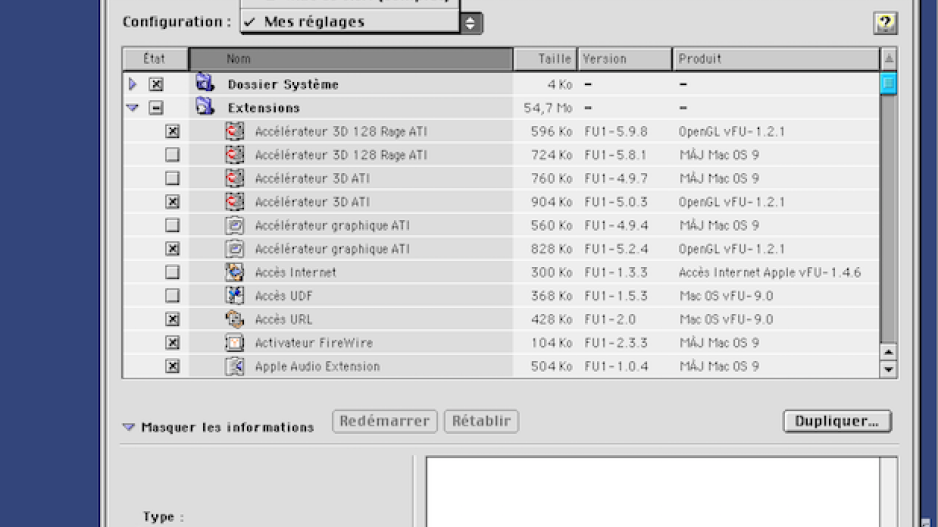Viewport: 938px width, 527px height.
Task: Enable Accélérateur 3D 128 Rage ATI 724 Ko
Action: (172, 154)
